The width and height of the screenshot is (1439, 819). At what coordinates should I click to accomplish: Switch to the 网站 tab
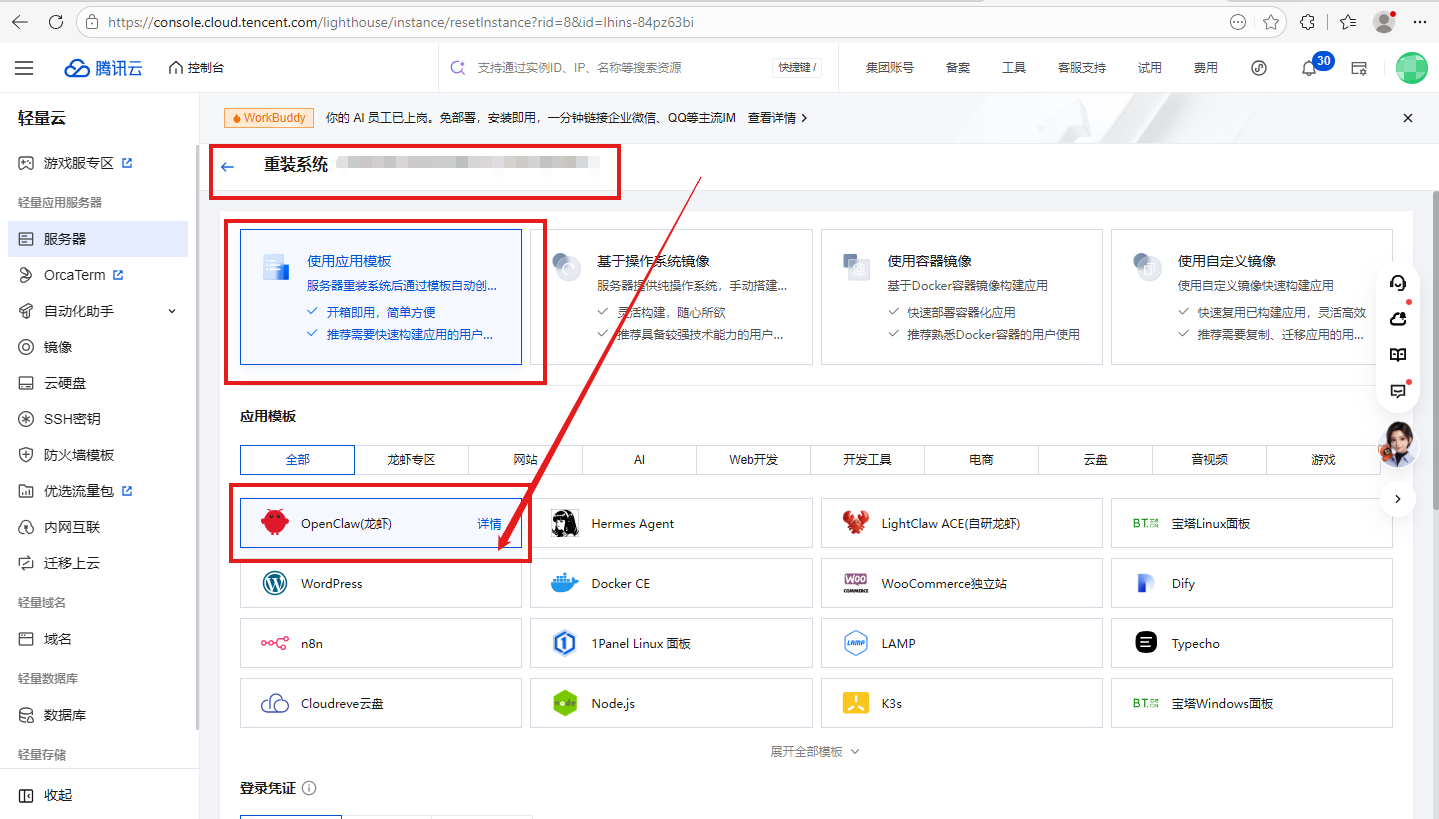point(525,460)
